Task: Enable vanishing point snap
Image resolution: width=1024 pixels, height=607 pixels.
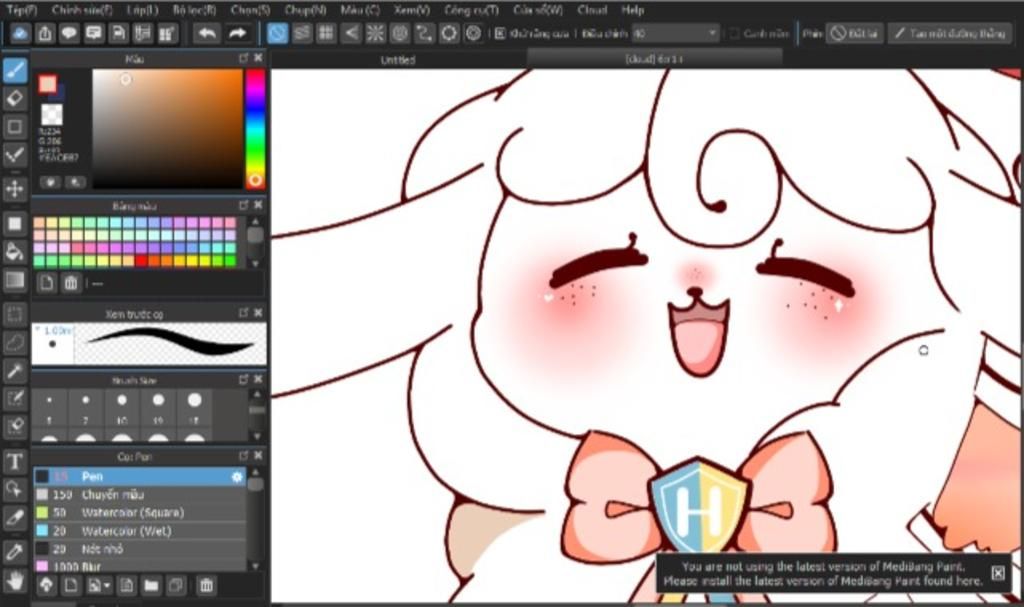Action: point(351,33)
